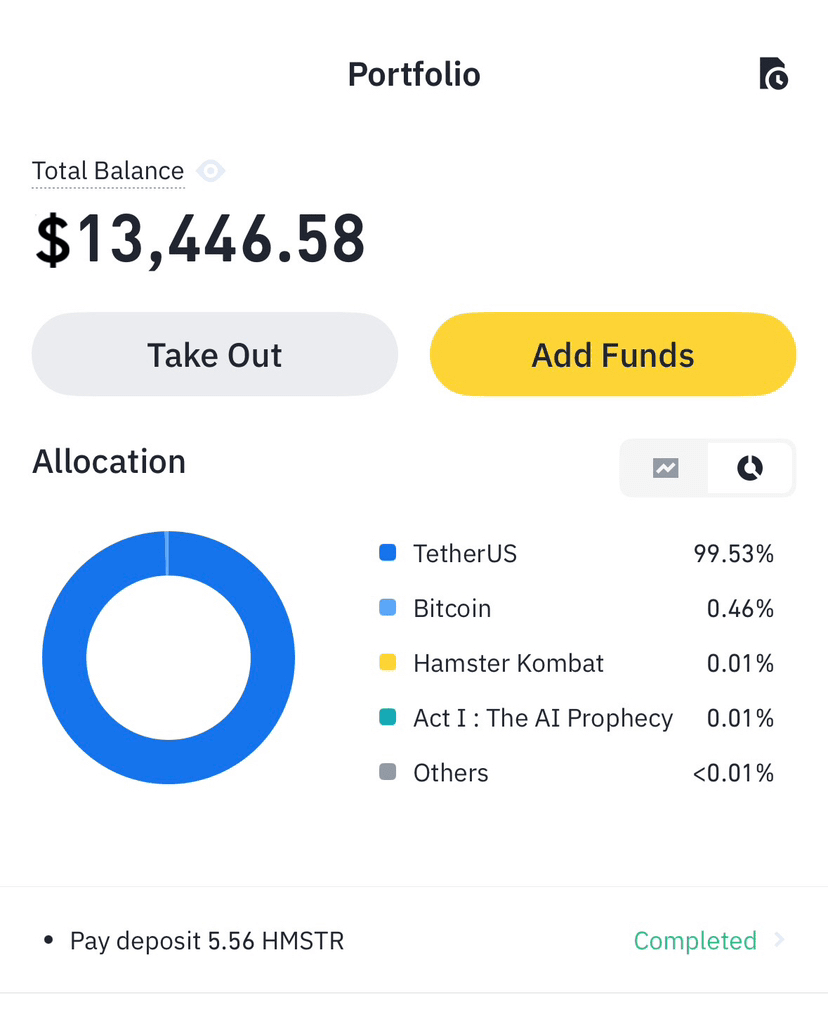This screenshot has height=1014, width=828.
Task: Select Act I : The AI Prophecy entry
Action: click(x=543, y=718)
